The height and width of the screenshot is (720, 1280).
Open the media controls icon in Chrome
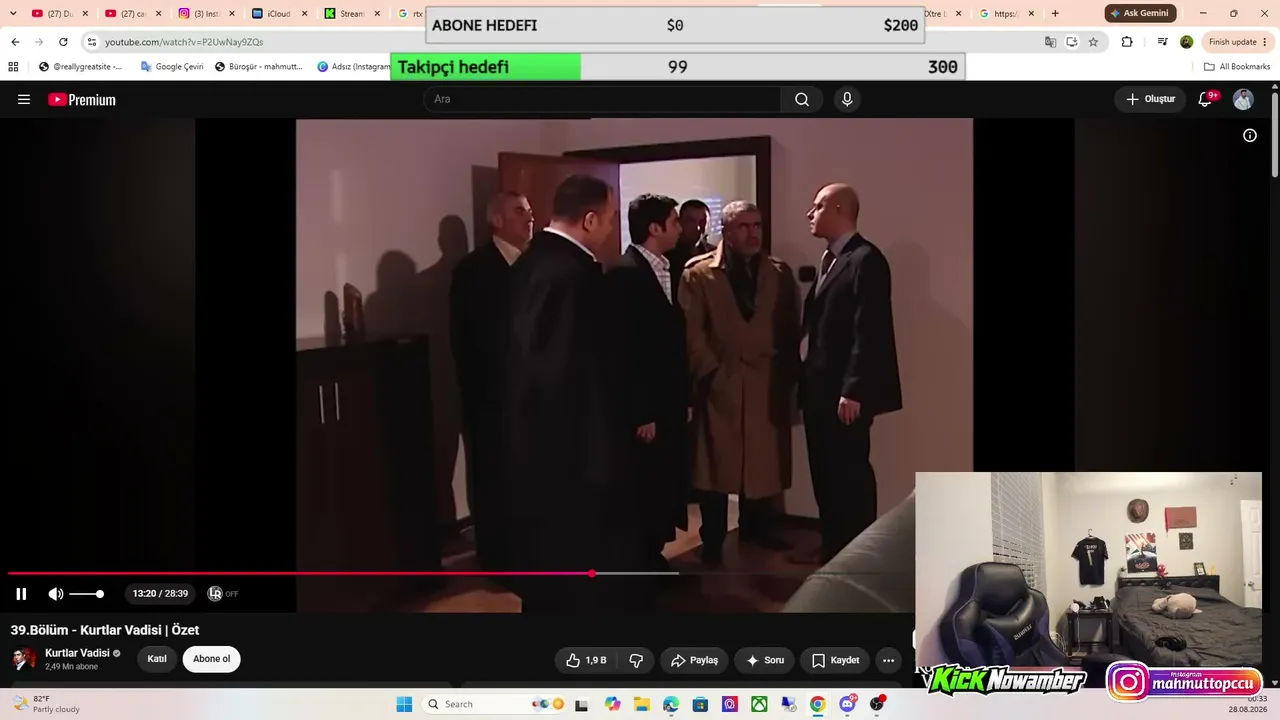click(1162, 42)
